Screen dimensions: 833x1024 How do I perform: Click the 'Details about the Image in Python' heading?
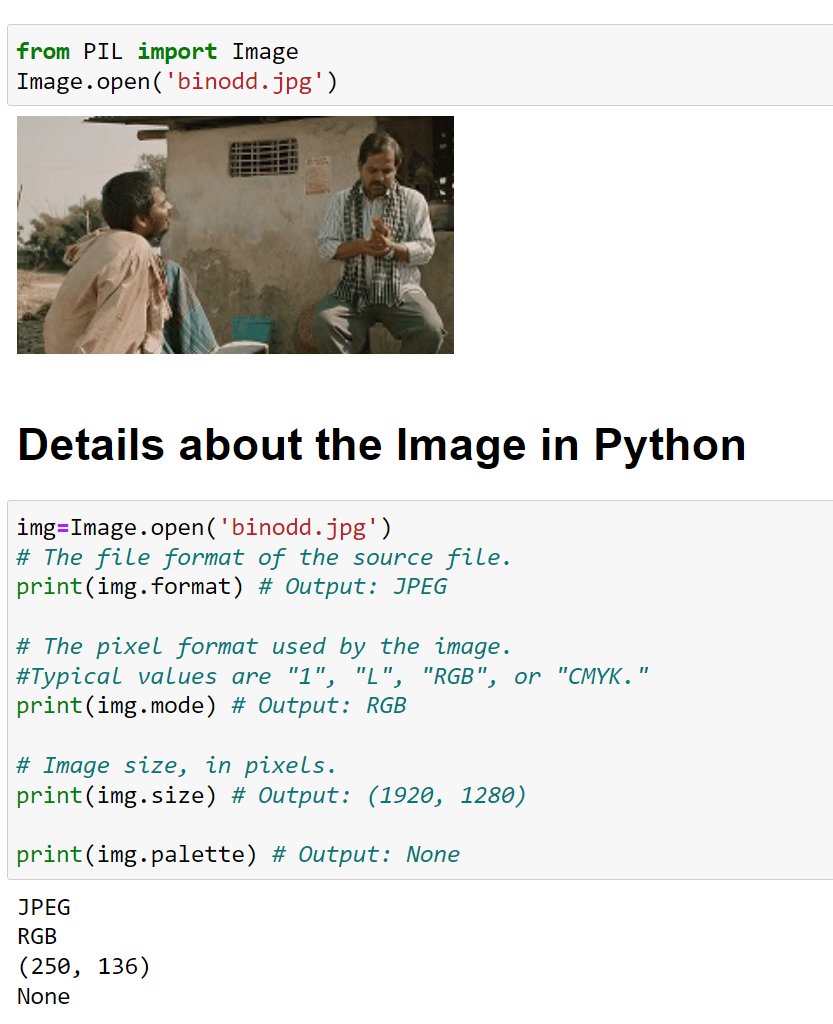point(382,445)
